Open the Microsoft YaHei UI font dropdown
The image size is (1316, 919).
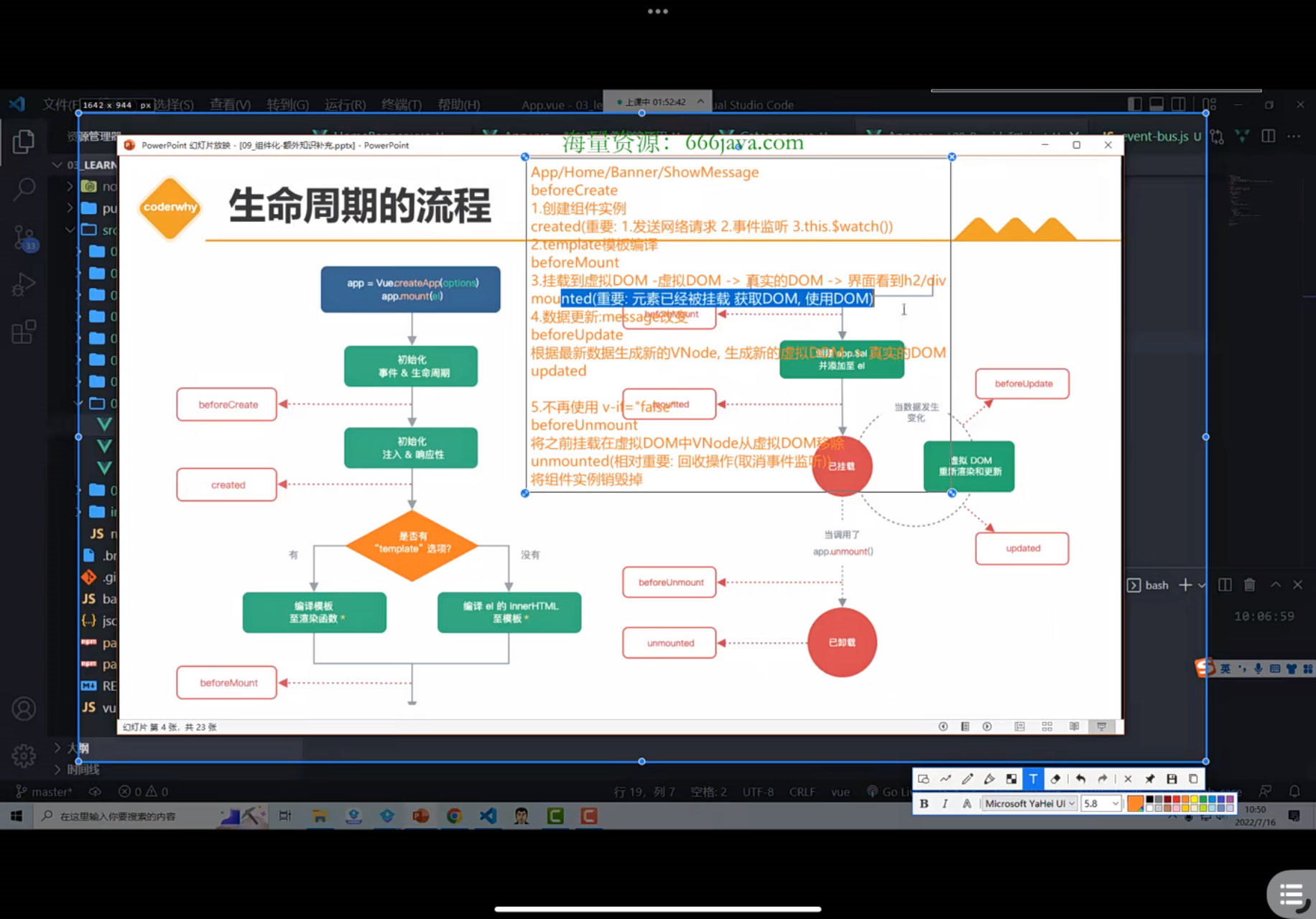(x=1030, y=803)
